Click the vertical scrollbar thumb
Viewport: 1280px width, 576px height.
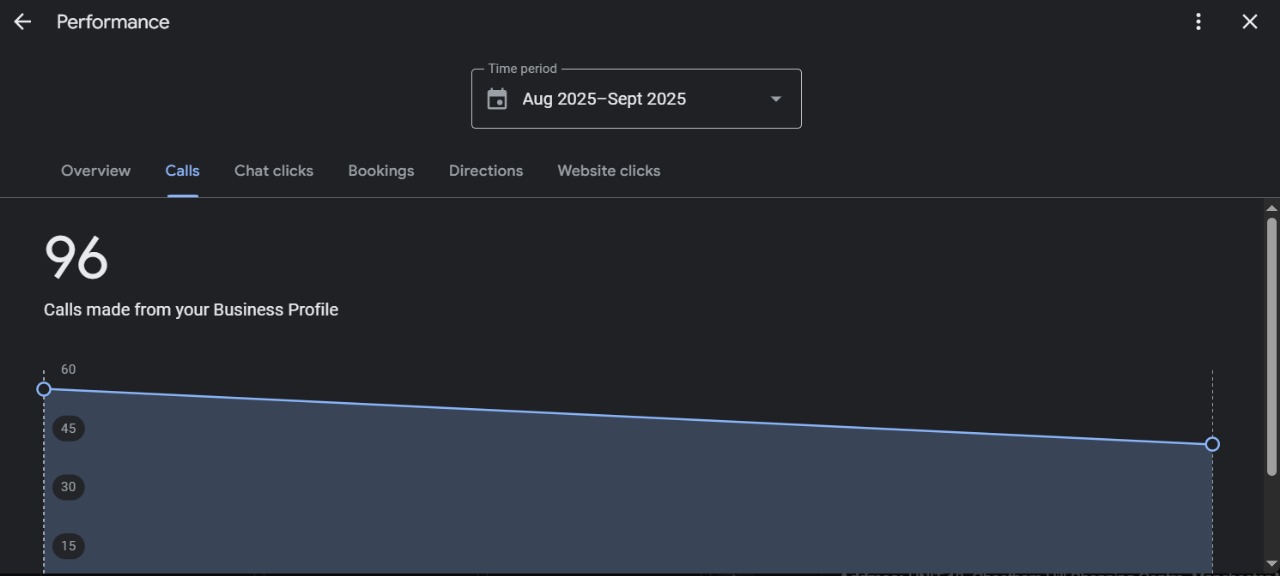[1271, 345]
